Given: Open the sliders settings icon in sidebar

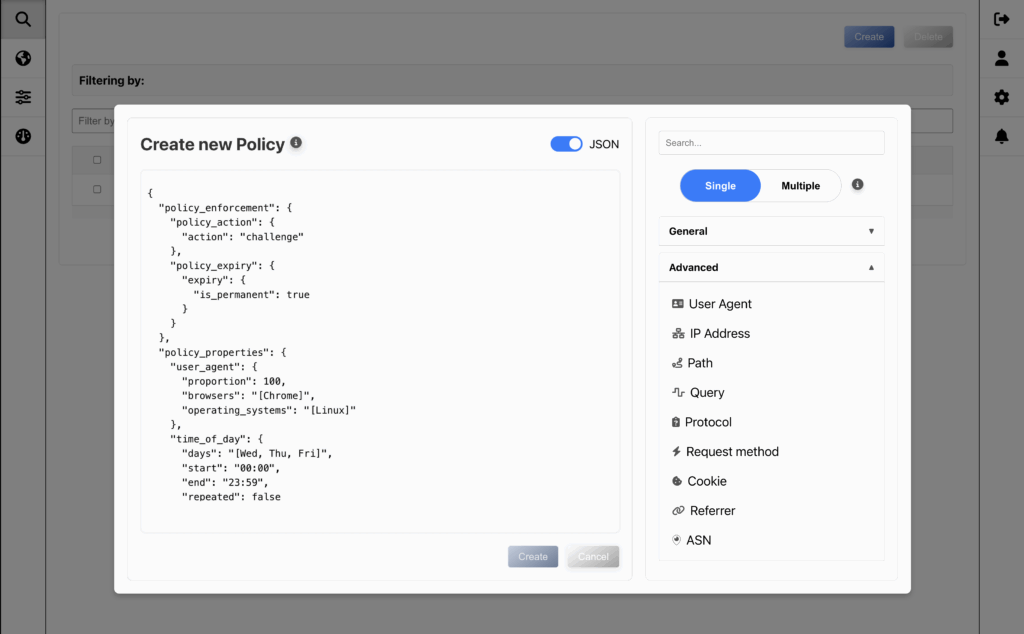Looking at the screenshot, I should (x=23, y=97).
